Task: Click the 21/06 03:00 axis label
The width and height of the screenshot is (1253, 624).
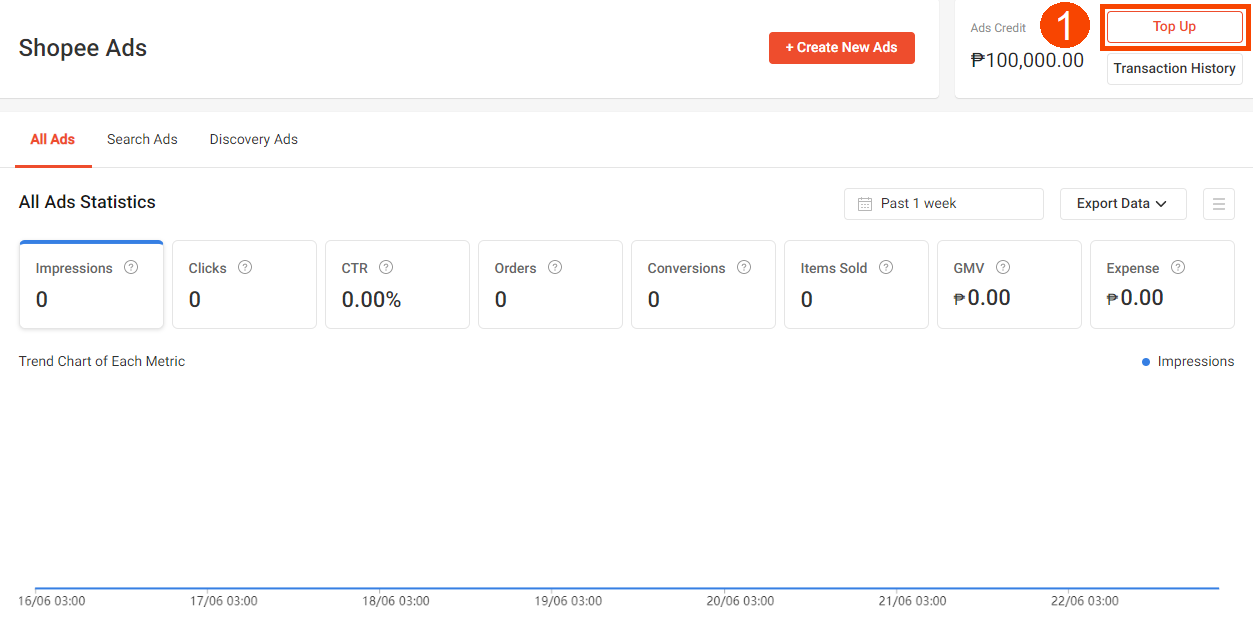Action: coord(912,601)
